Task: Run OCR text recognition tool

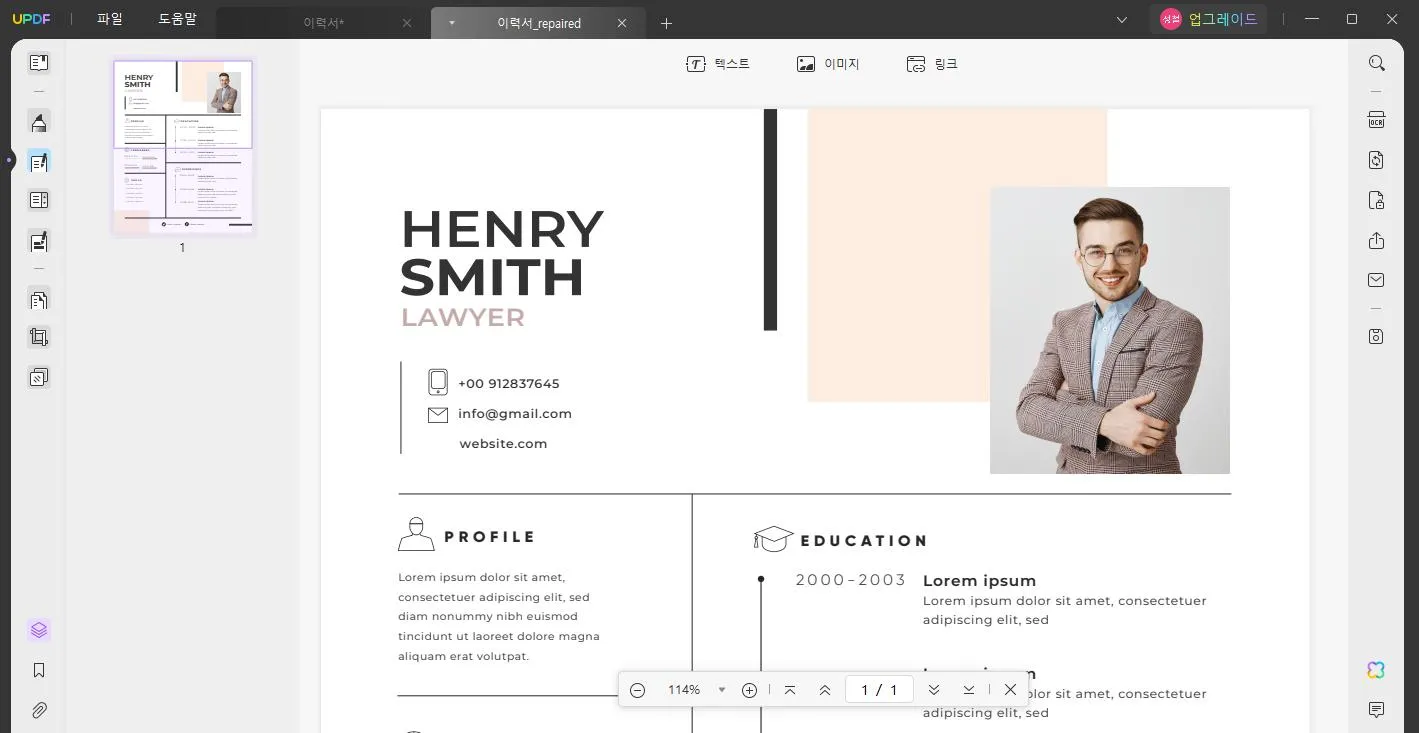Action: tap(1377, 120)
